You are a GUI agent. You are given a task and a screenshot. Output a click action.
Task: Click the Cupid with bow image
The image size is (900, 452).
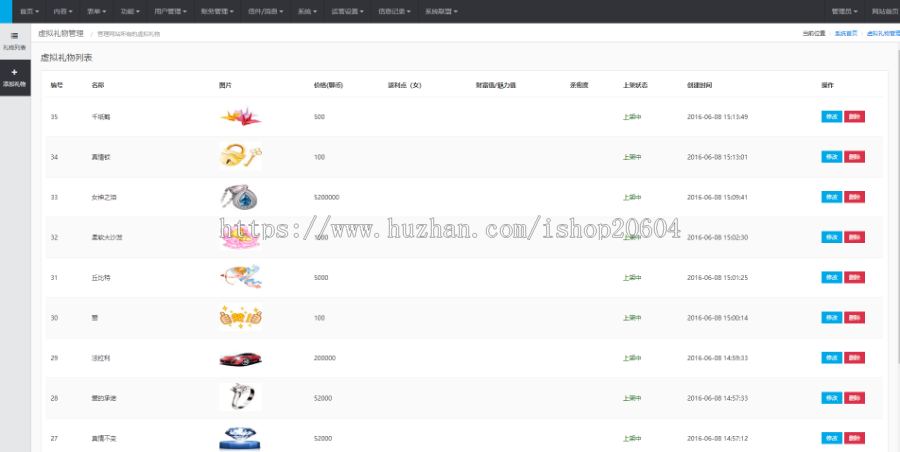click(x=240, y=277)
